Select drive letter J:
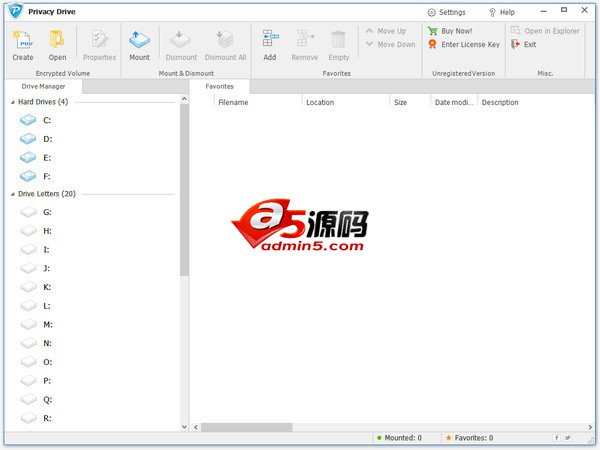Screen dimensions: 600x450 pos(35,268)
